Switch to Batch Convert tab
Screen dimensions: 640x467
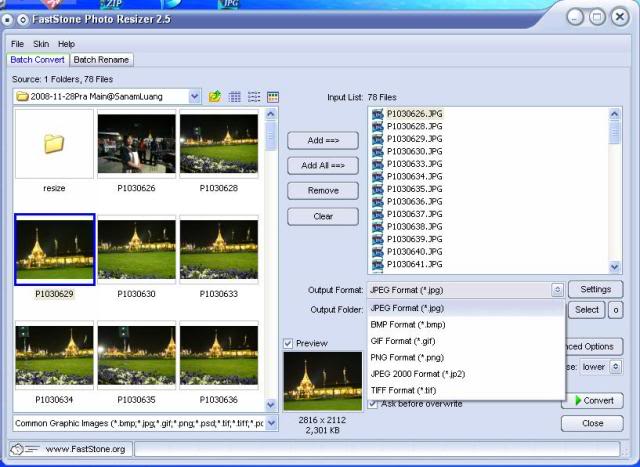[x=38, y=60]
